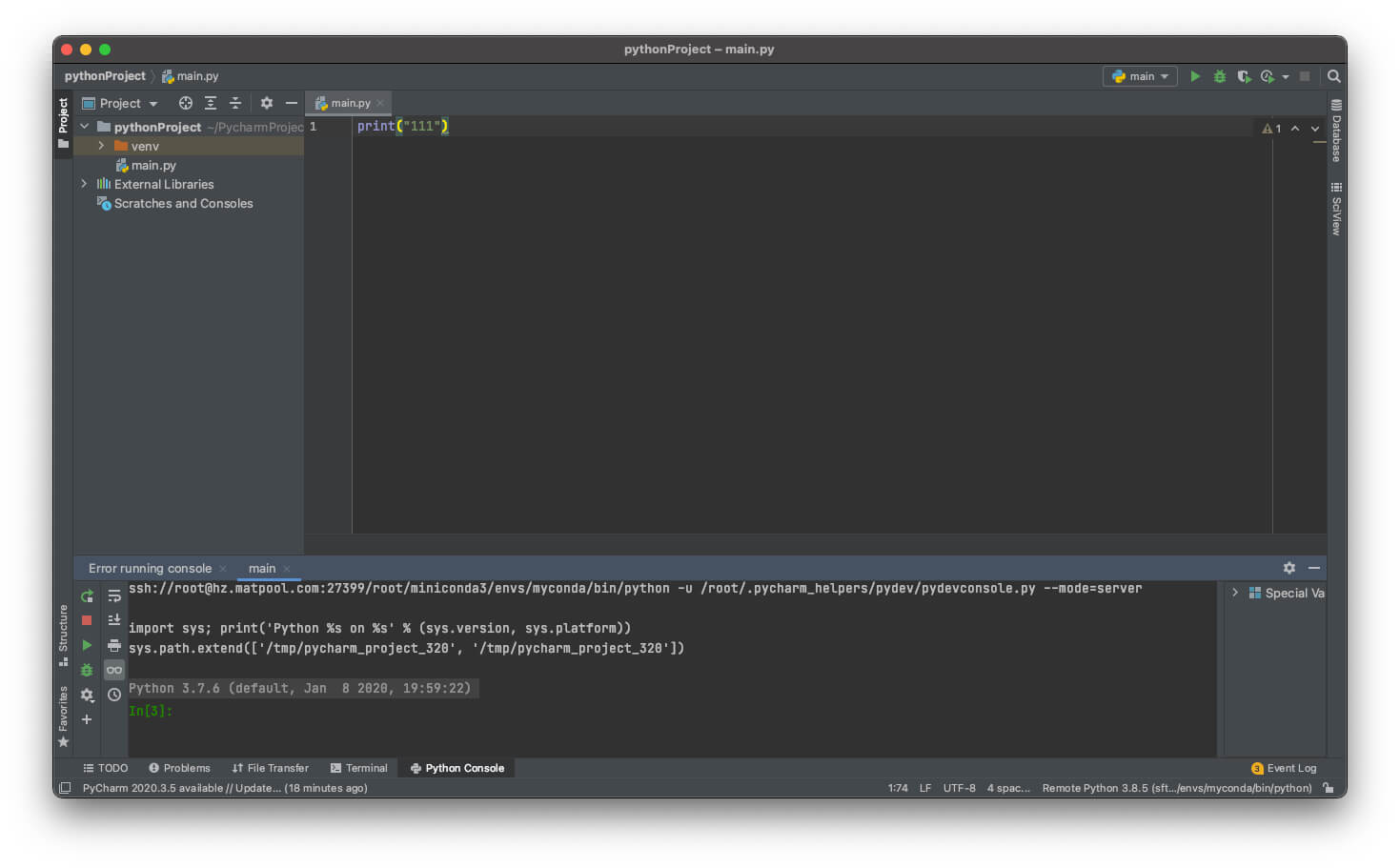Browse console history clock icon
This screenshot has height=868, width=1400.
point(114,695)
